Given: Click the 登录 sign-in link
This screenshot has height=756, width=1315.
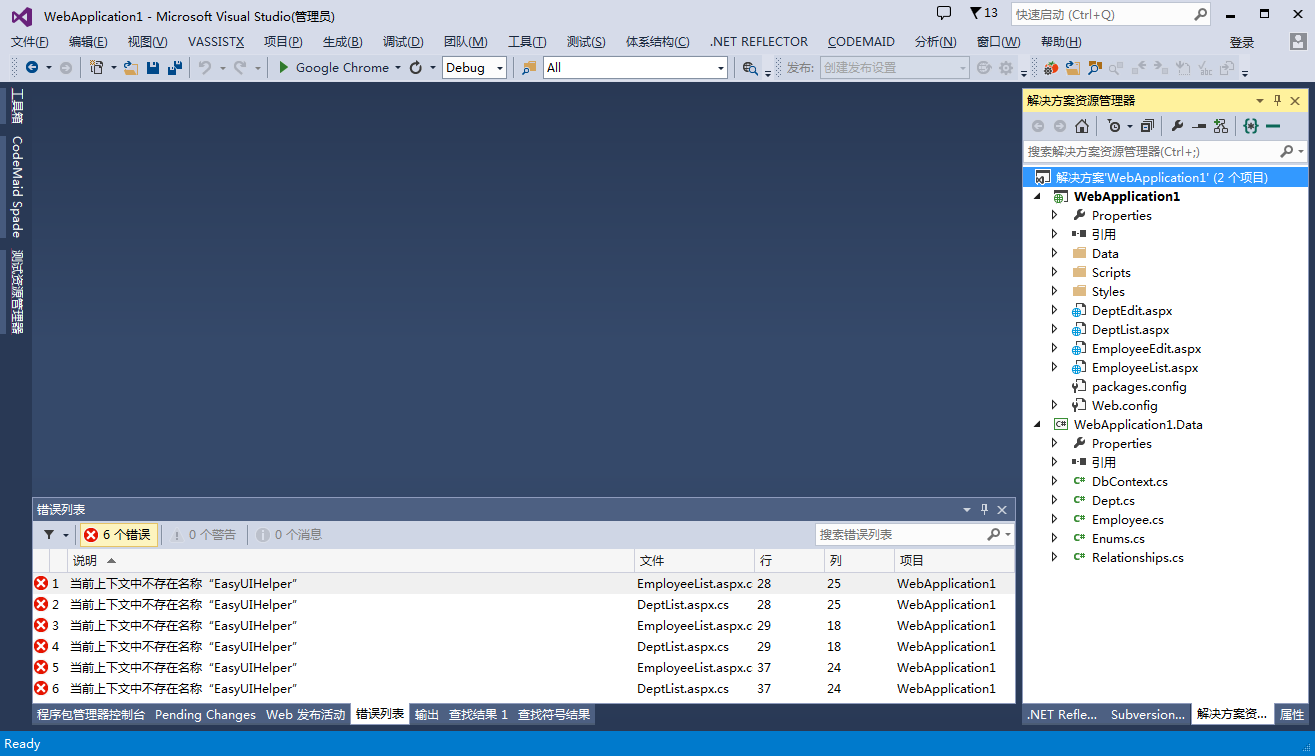Looking at the screenshot, I should 1242,42.
